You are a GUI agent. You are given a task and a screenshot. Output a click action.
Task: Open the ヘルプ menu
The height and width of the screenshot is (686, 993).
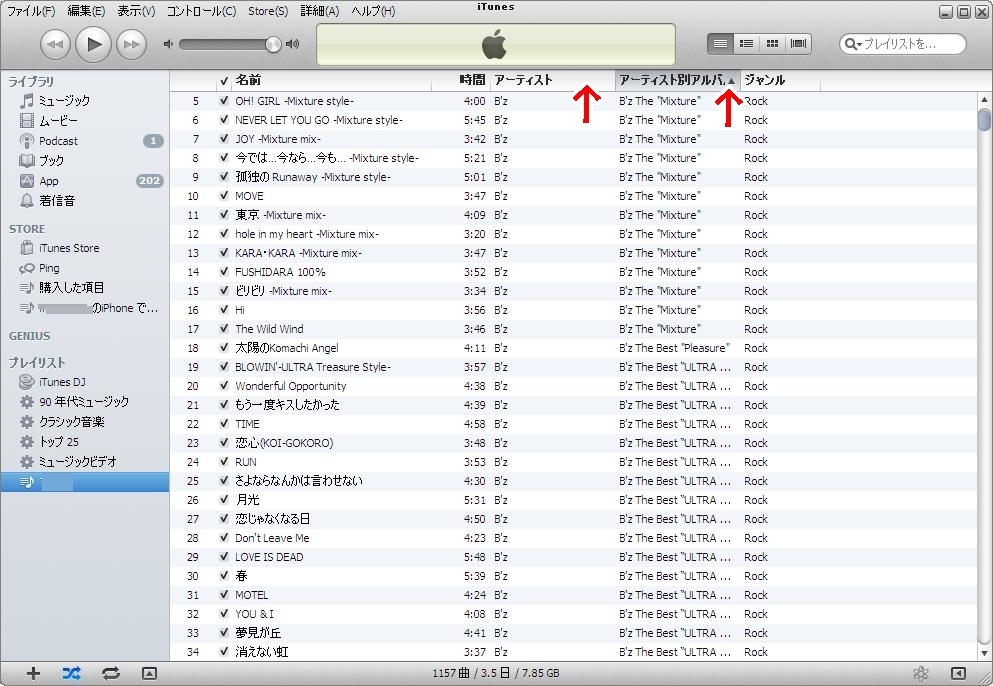tap(373, 11)
